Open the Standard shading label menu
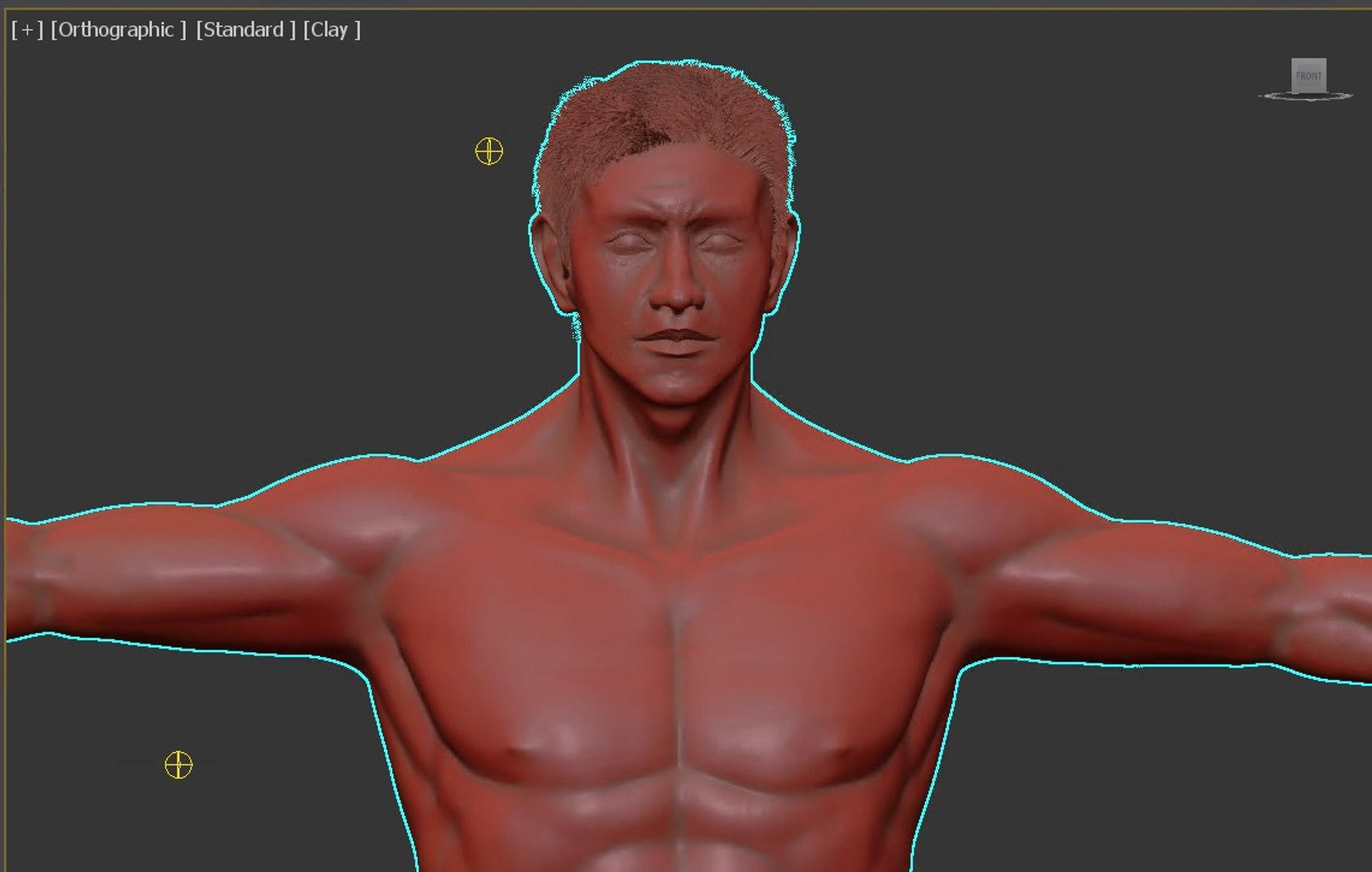Image resolution: width=1372 pixels, height=872 pixels. pos(245,30)
